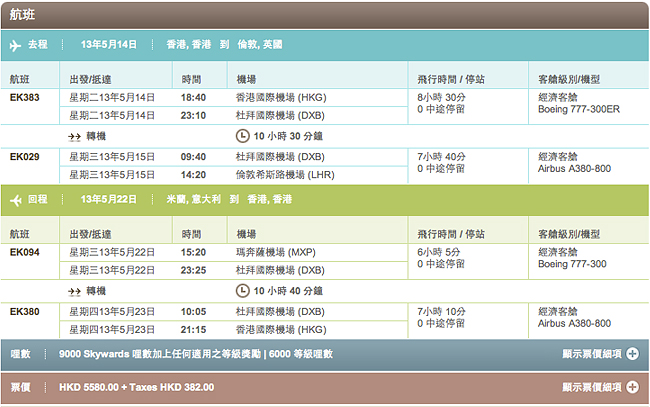Screen dimensions: 650x407
Task: Select flight number EK029
Action: pyautogui.click(x=25, y=157)
